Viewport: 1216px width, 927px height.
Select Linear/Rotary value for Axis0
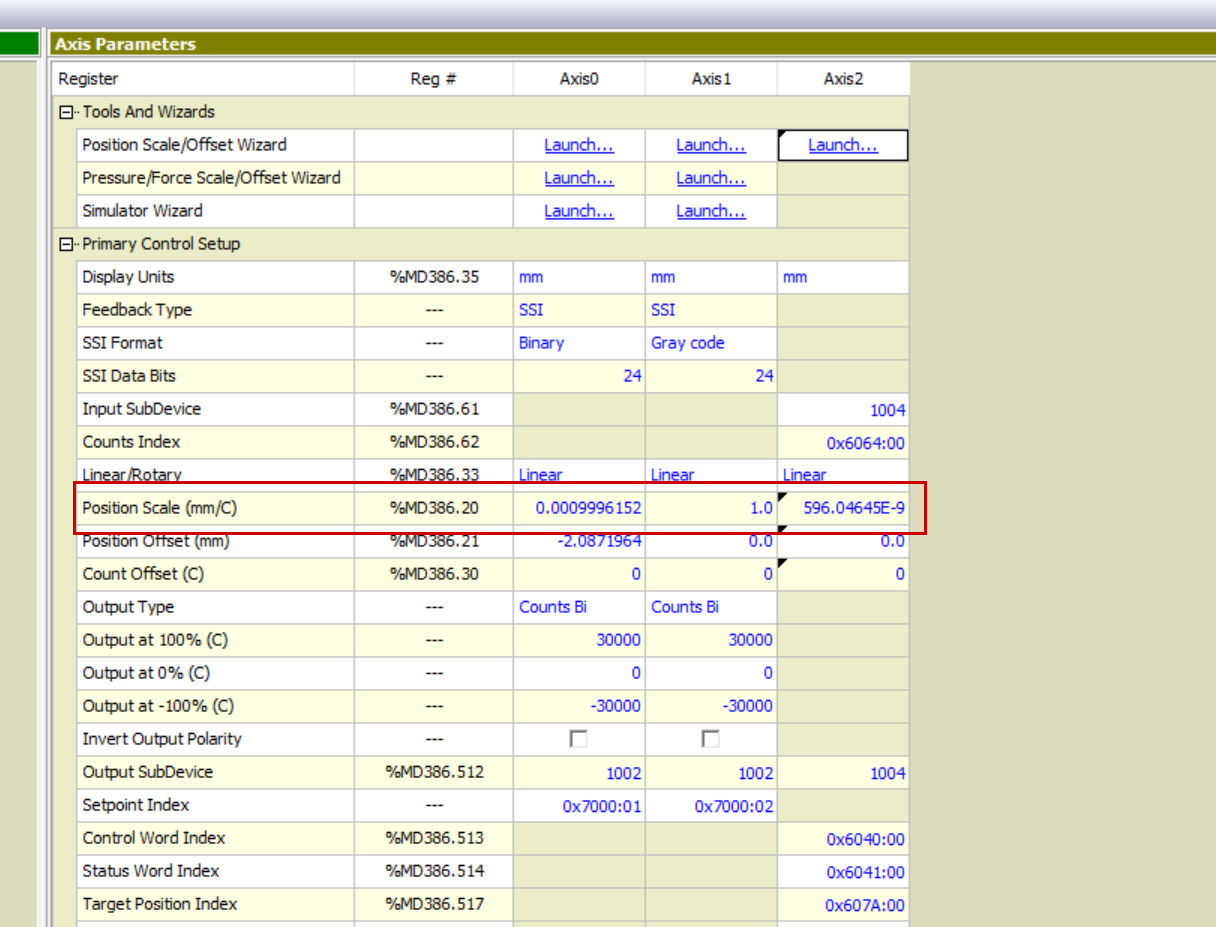tap(579, 475)
